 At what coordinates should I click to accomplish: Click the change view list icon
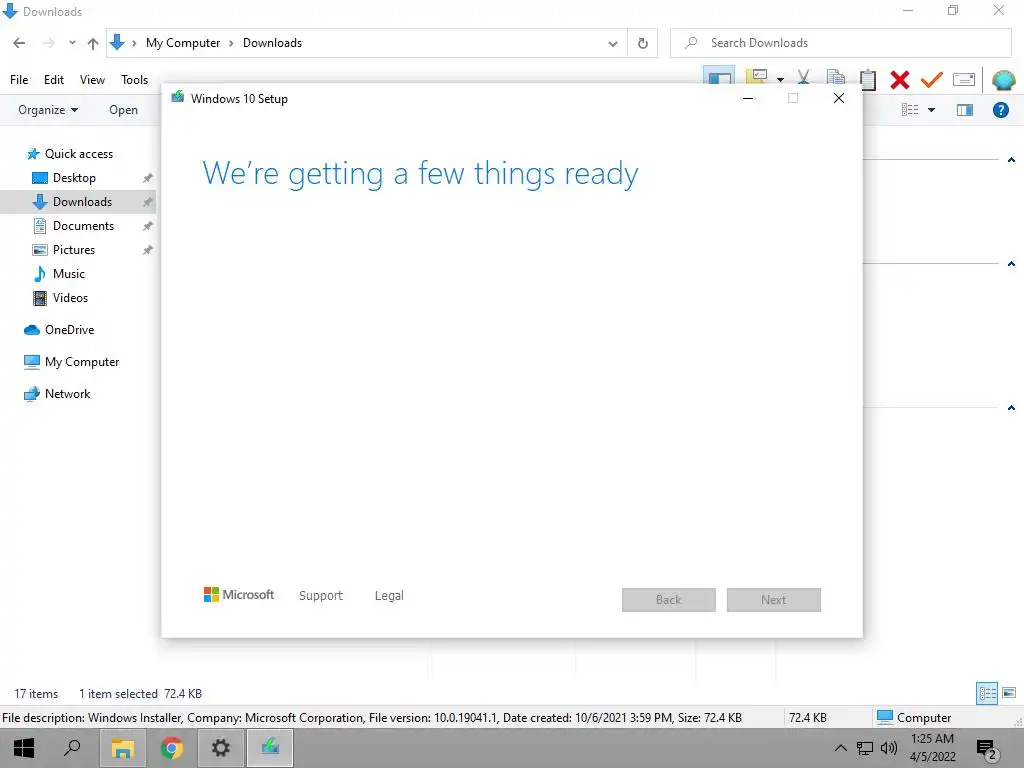point(910,110)
